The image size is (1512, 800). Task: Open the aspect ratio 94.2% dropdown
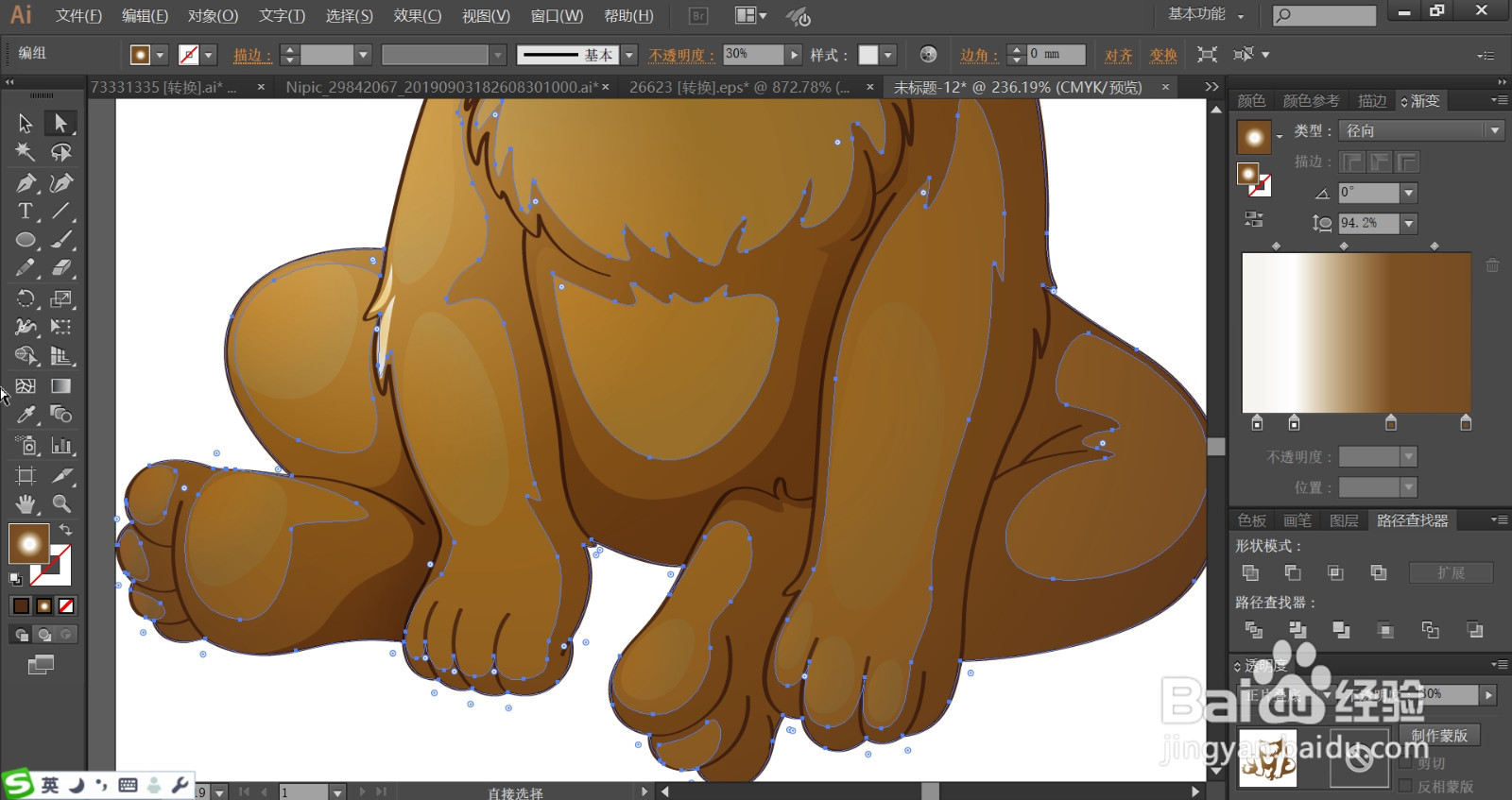pos(1409,223)
